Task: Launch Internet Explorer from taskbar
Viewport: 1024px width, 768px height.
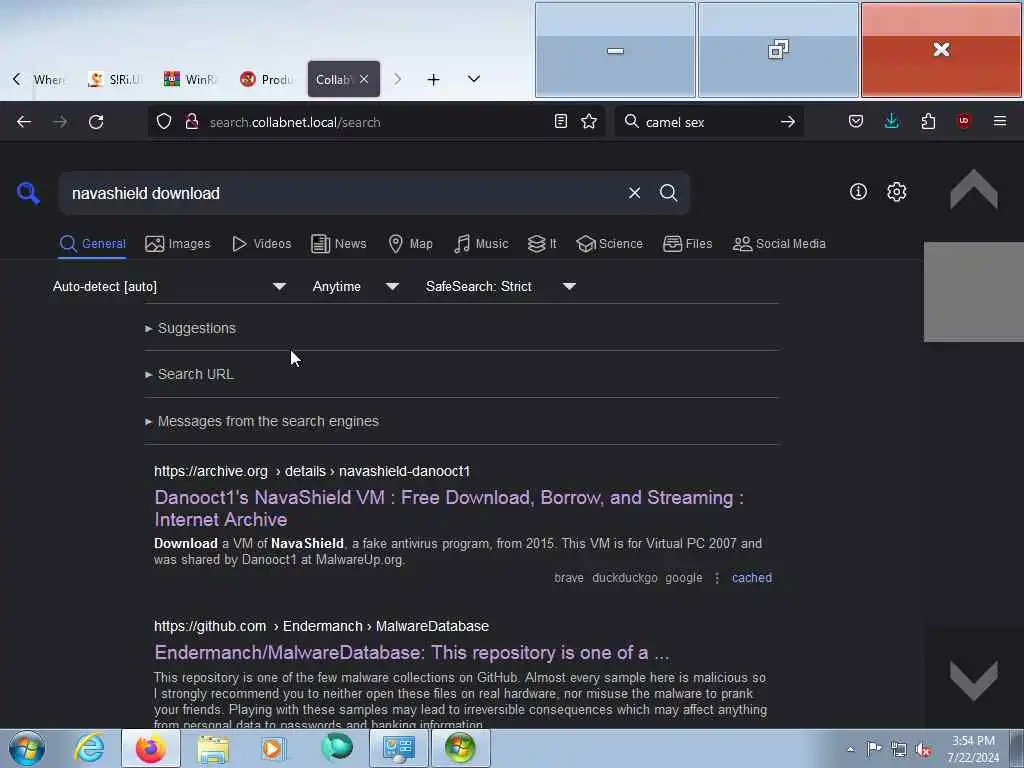Action: click(x=89, y=748)
